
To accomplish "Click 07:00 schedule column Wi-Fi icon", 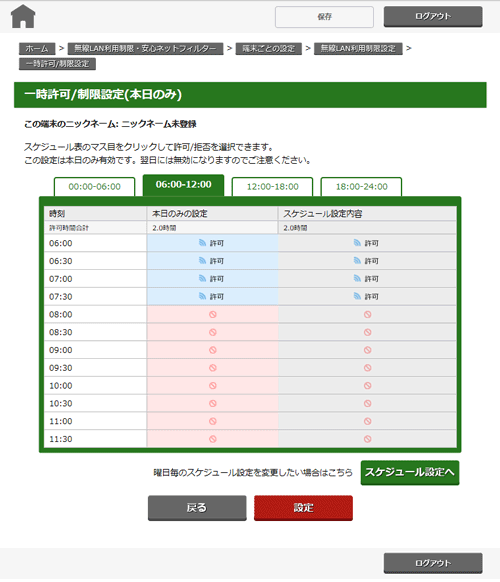I will click(357, 278).
